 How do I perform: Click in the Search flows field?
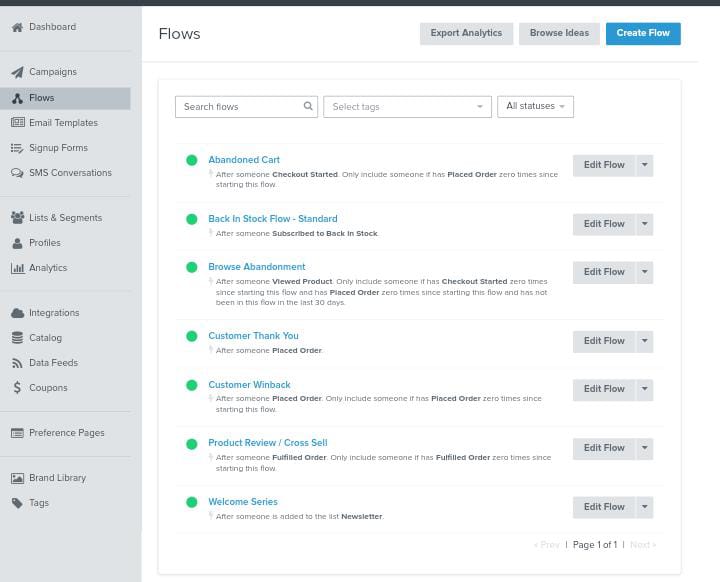tap(246, 107)
